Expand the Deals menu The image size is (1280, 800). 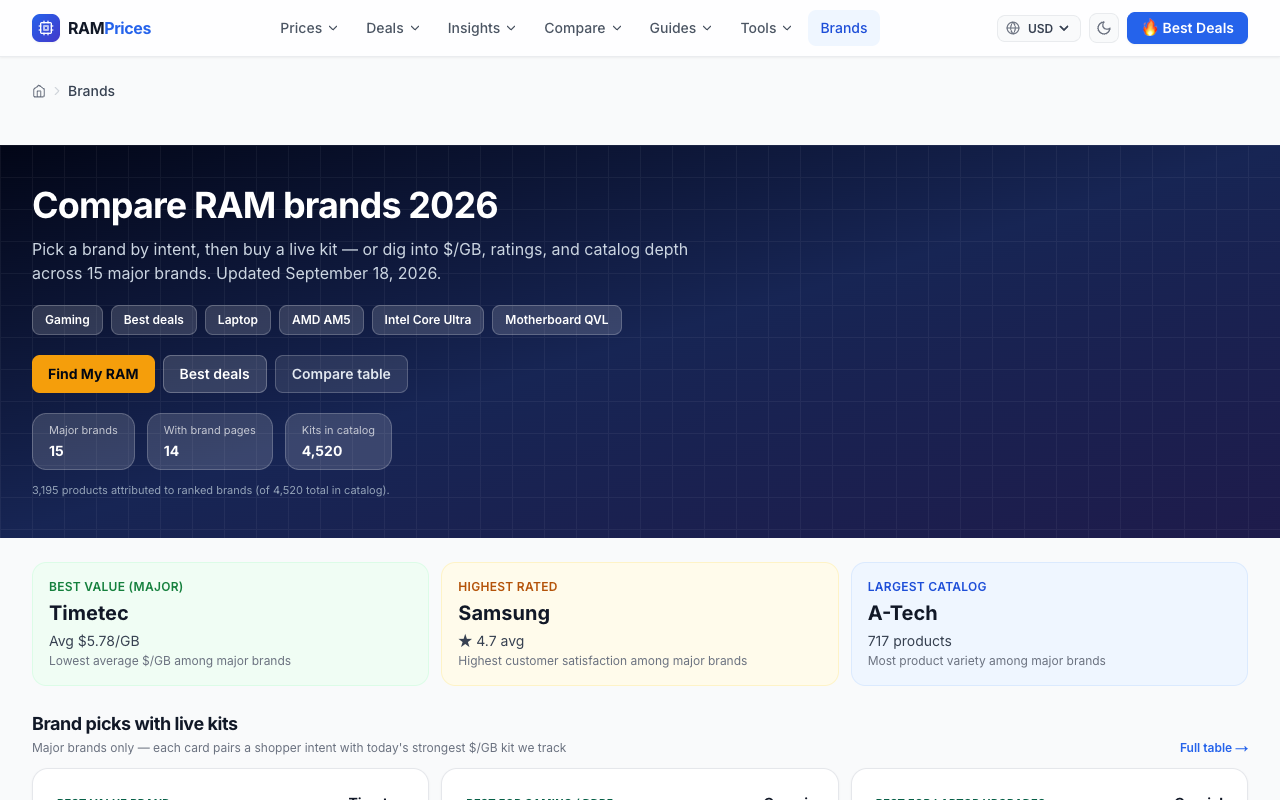[x=393, y=28]
